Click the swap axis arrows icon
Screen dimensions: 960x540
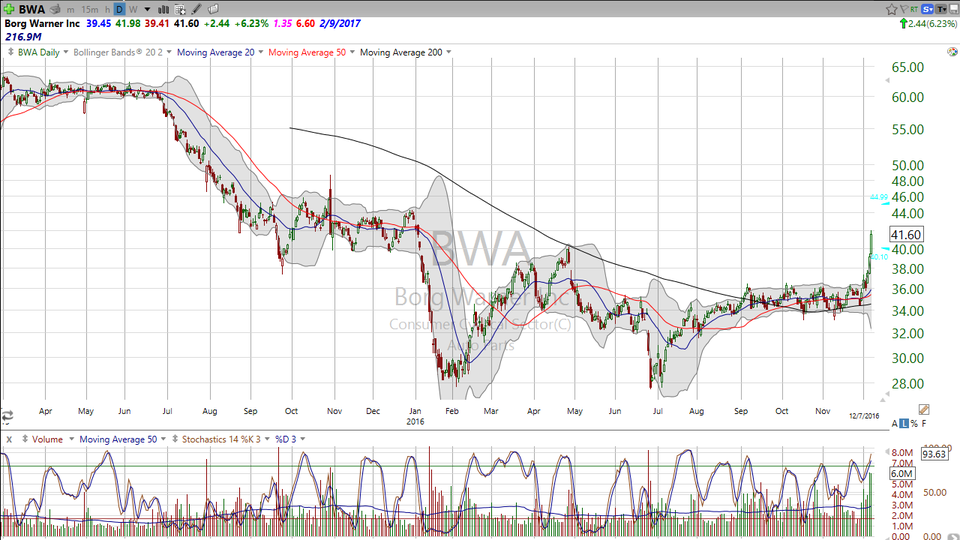point(7,416)
